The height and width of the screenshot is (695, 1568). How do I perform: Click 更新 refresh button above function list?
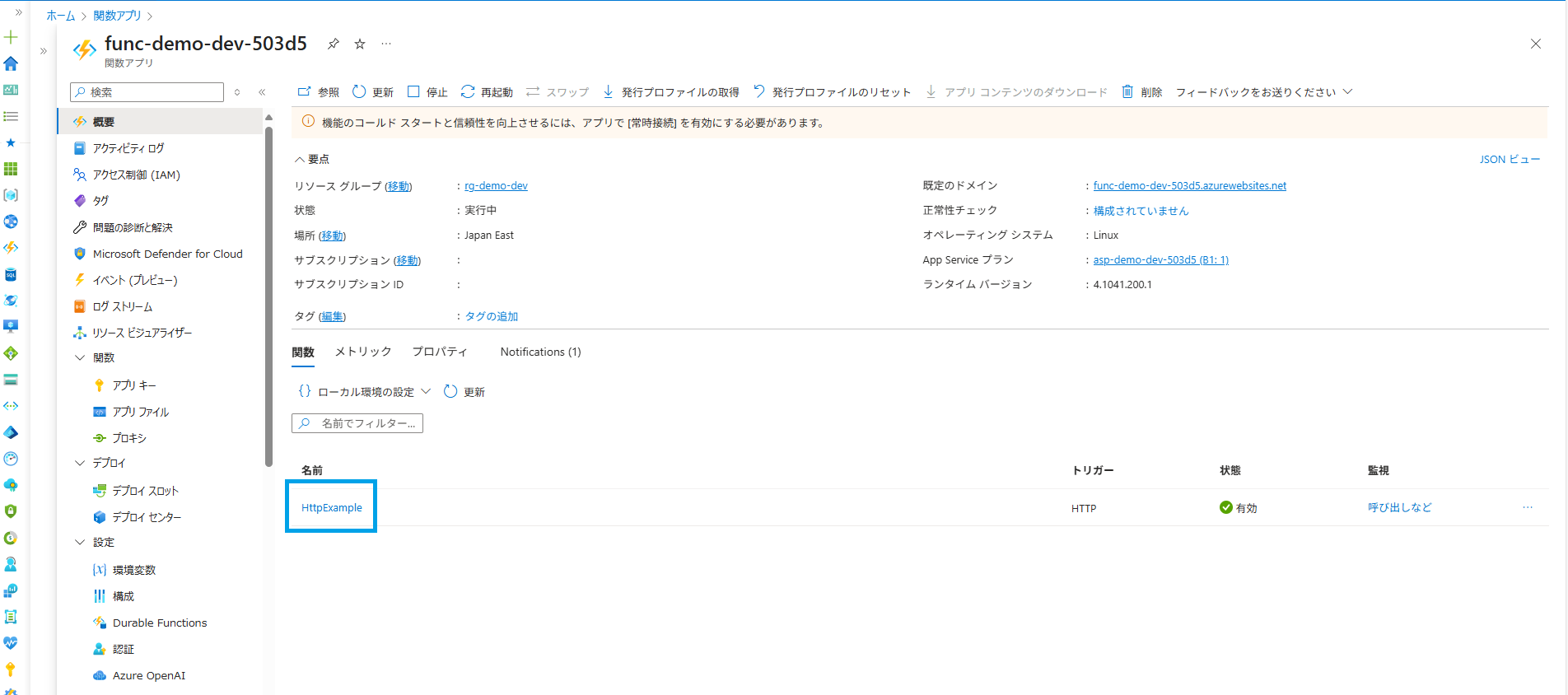click(464, 392)
